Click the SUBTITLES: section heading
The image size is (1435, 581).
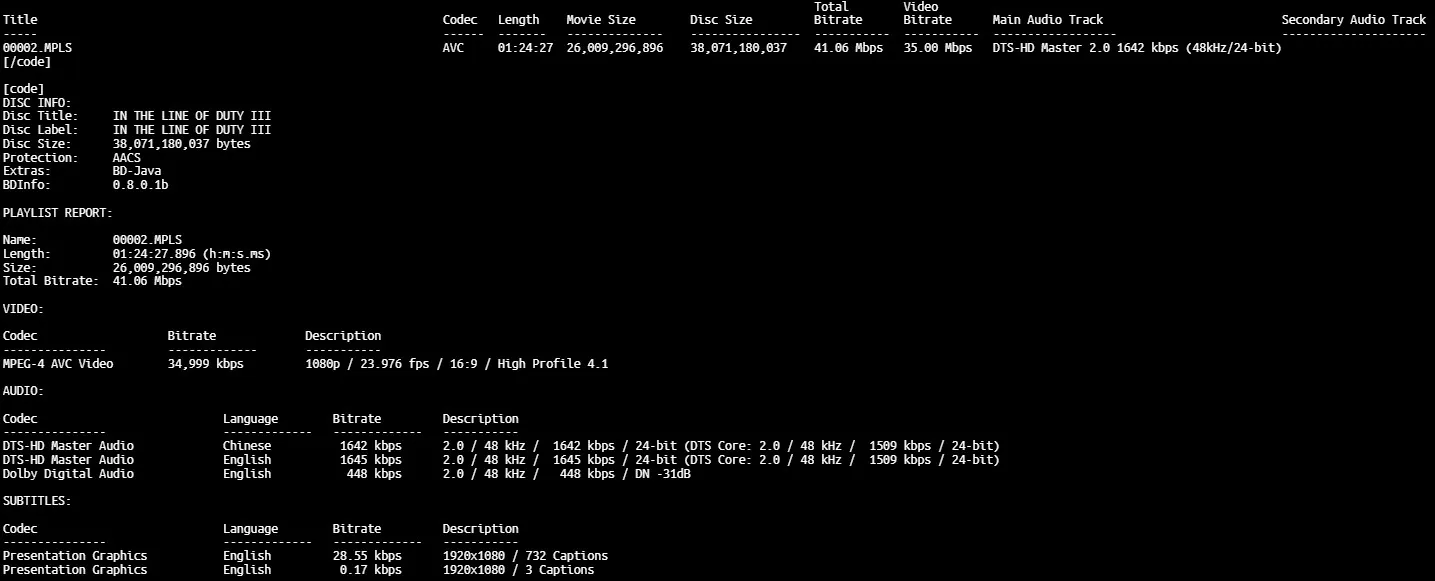(x=37, y=501)
